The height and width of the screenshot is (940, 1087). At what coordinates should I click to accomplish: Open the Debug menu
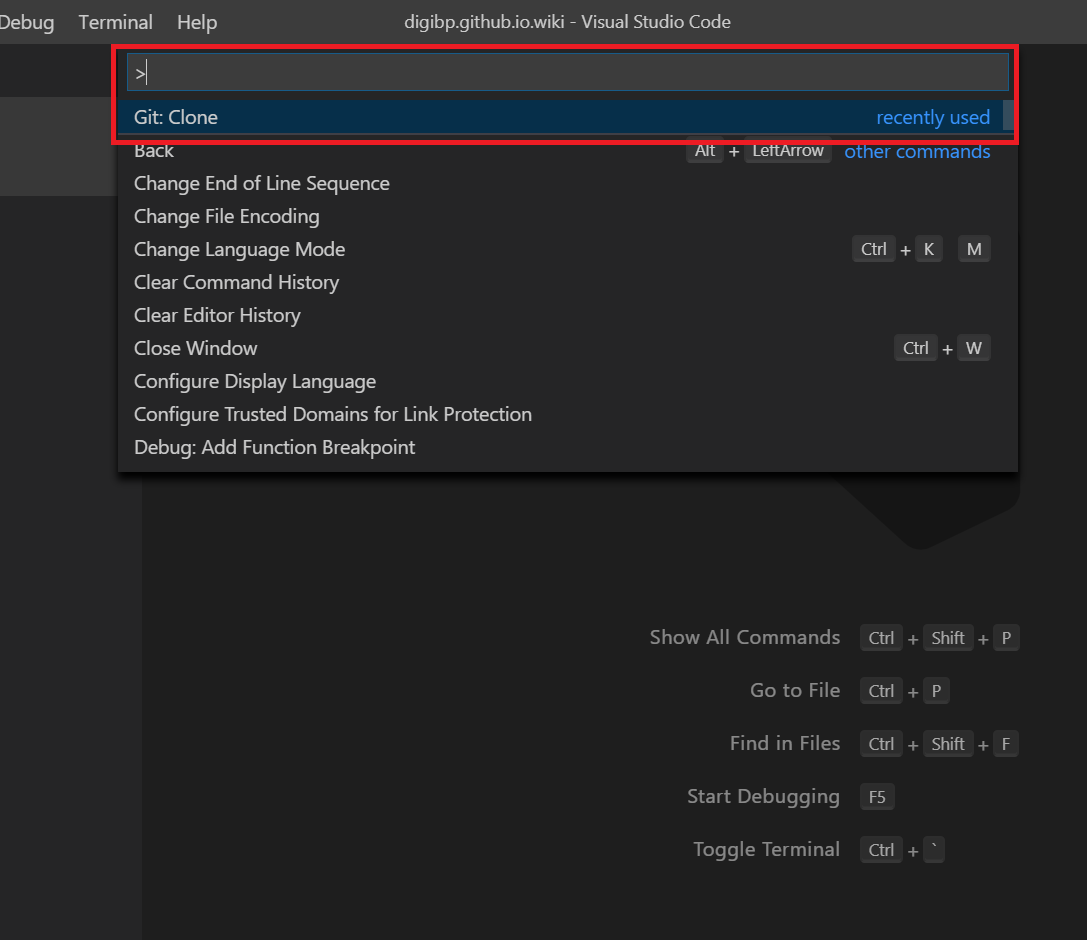point(26,22)
